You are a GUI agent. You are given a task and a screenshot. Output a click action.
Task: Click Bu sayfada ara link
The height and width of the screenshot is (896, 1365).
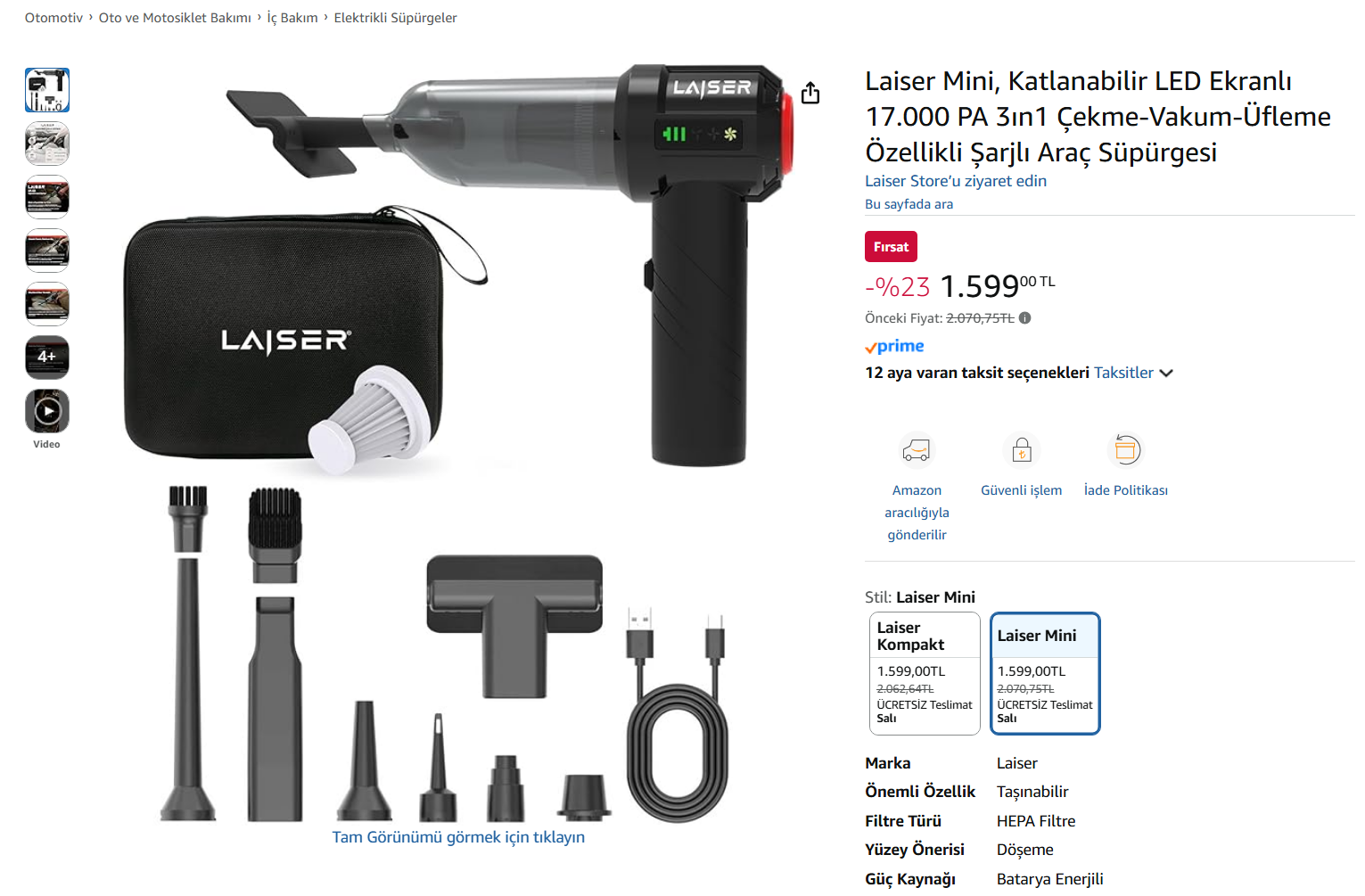click(x=909, y=204)
